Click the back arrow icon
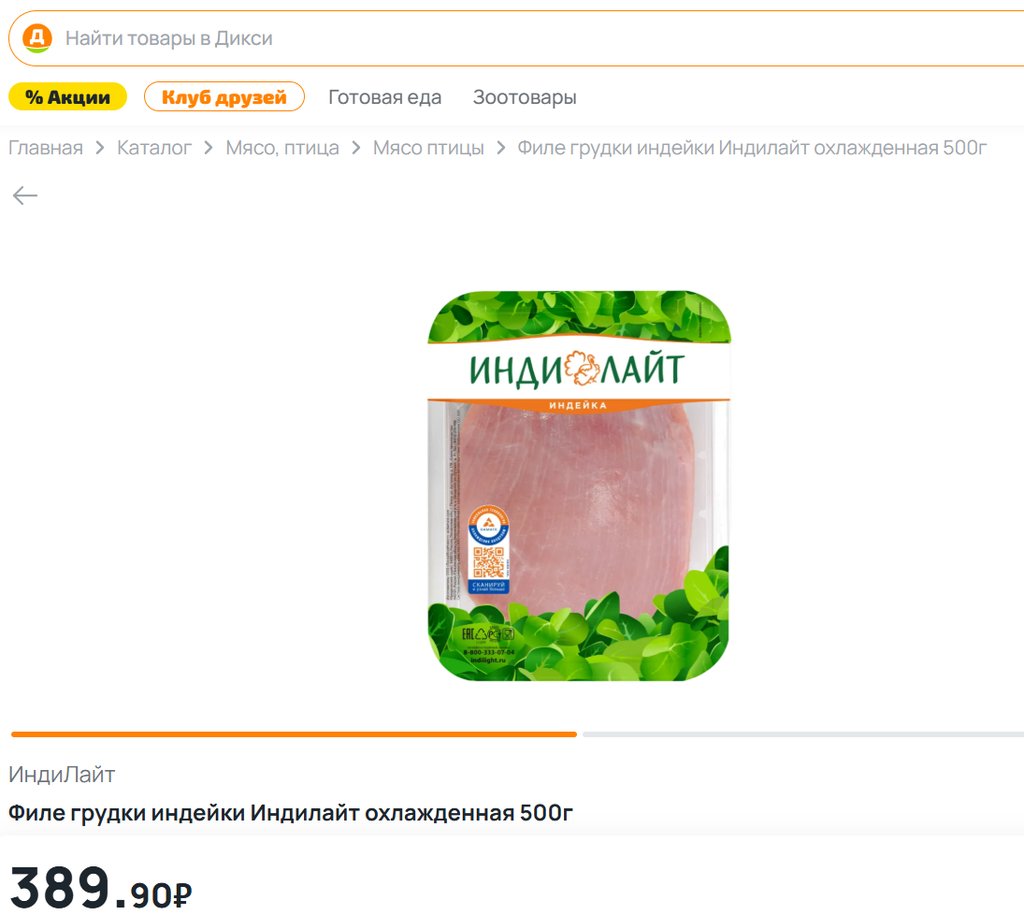 [25, 195]
